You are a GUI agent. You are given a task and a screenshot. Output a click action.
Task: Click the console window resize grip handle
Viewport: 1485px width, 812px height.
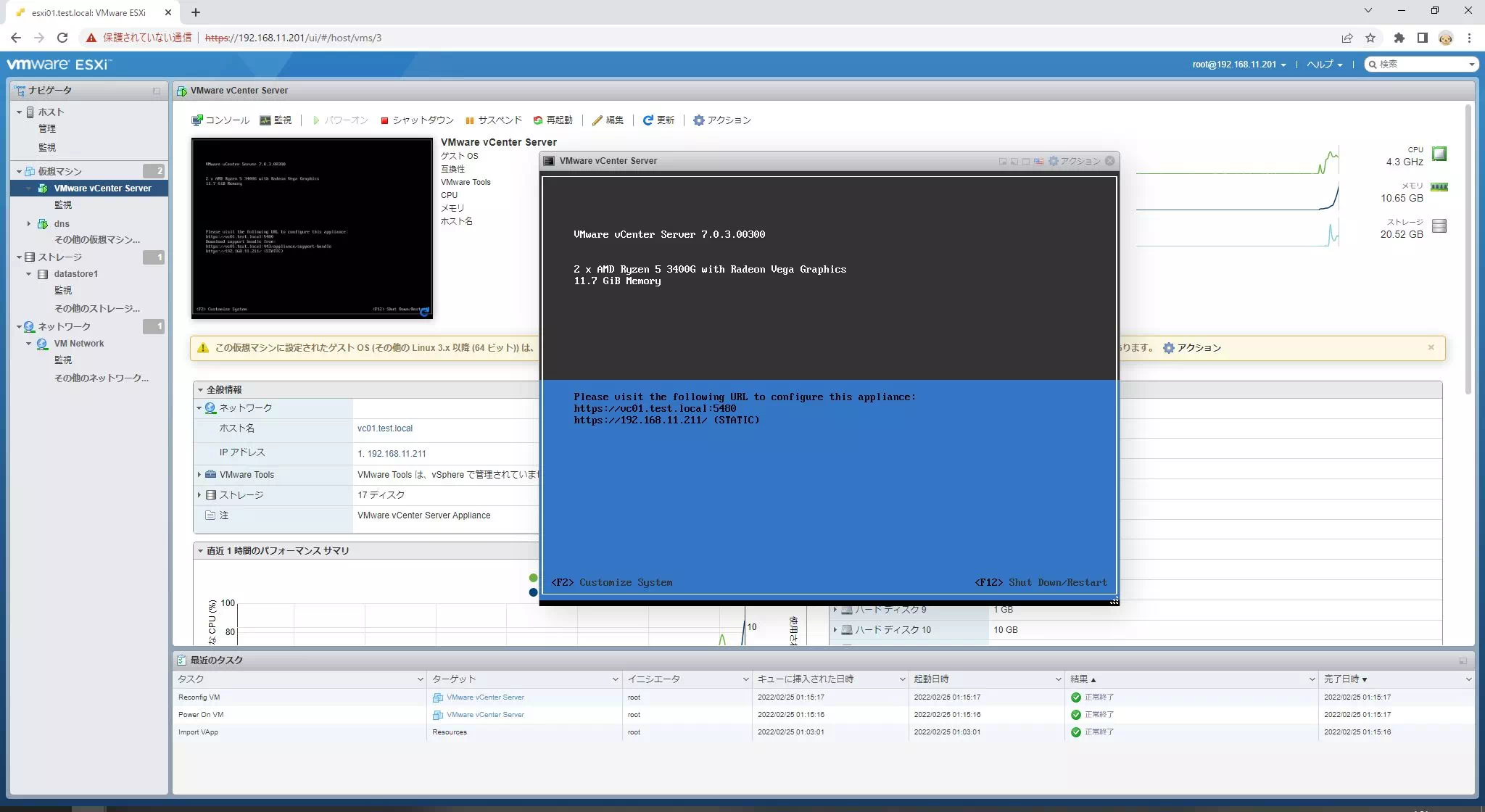[x=1114, y=600]
